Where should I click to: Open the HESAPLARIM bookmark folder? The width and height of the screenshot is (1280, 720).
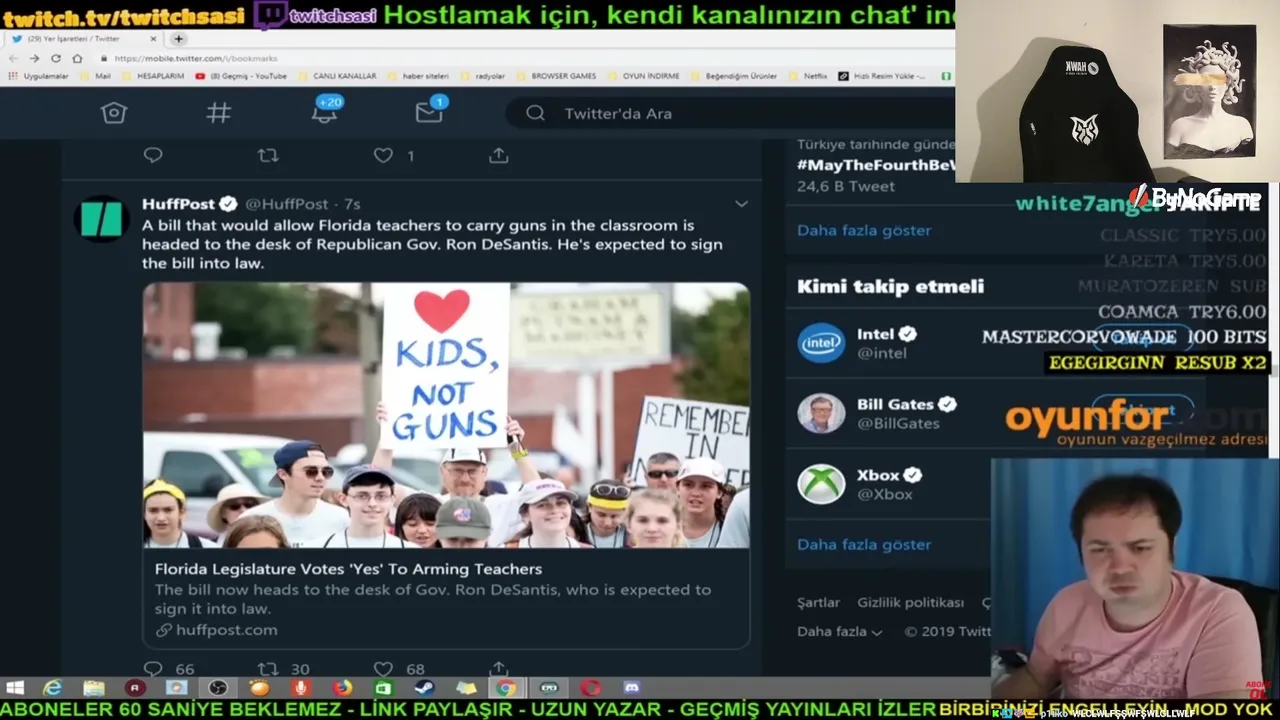pos(153,76)
